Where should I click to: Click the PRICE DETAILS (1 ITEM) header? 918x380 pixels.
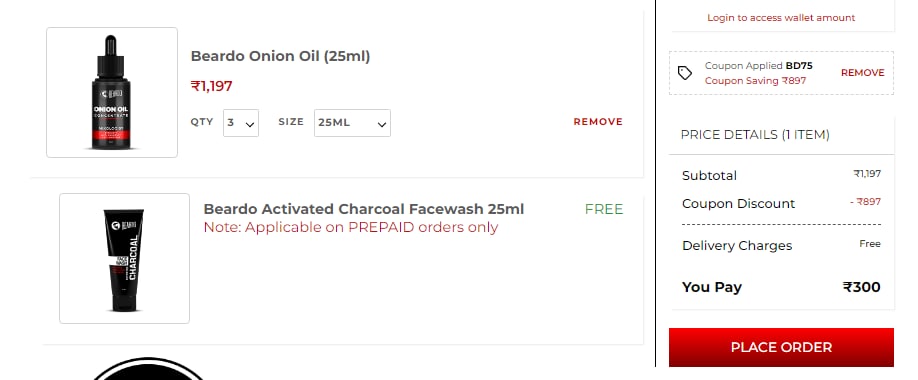point(755,135)
